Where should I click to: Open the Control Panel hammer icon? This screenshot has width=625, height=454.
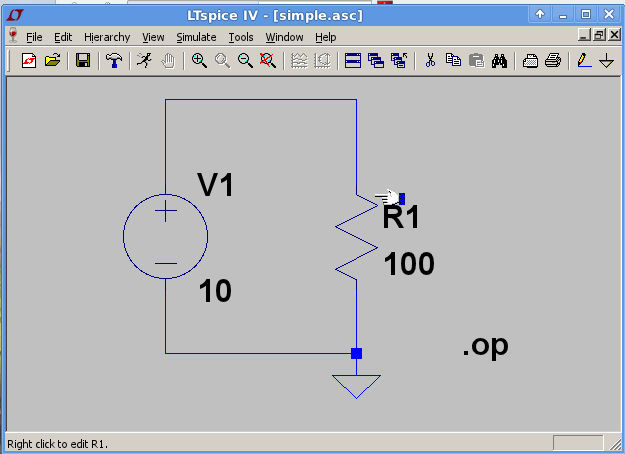click(x=114, y=61)
